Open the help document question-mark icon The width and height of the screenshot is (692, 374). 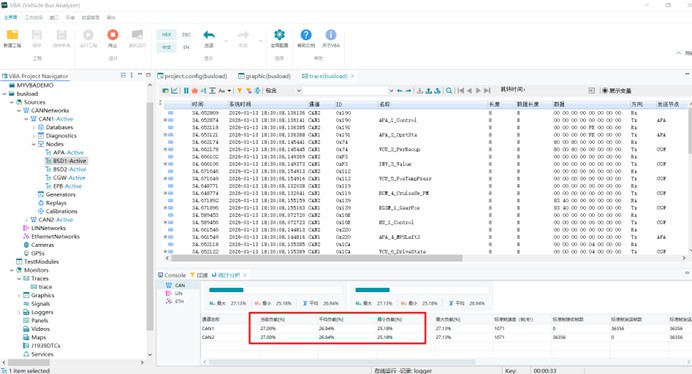point(306,34)
